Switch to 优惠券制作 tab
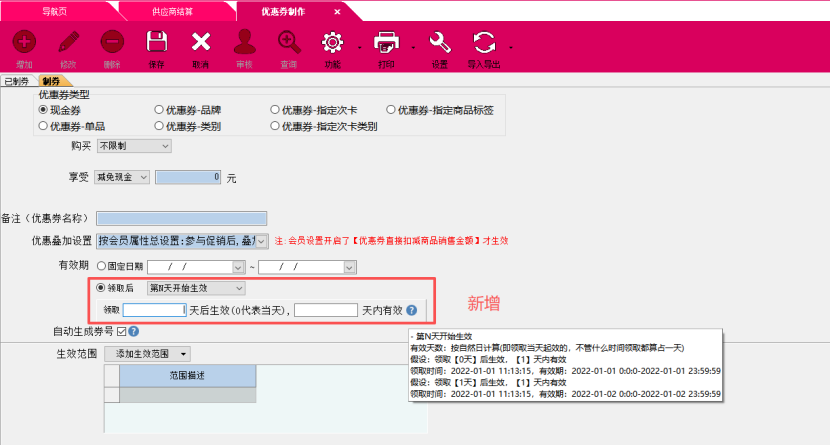Screen dimensions: 830x445 coord(283,12)
